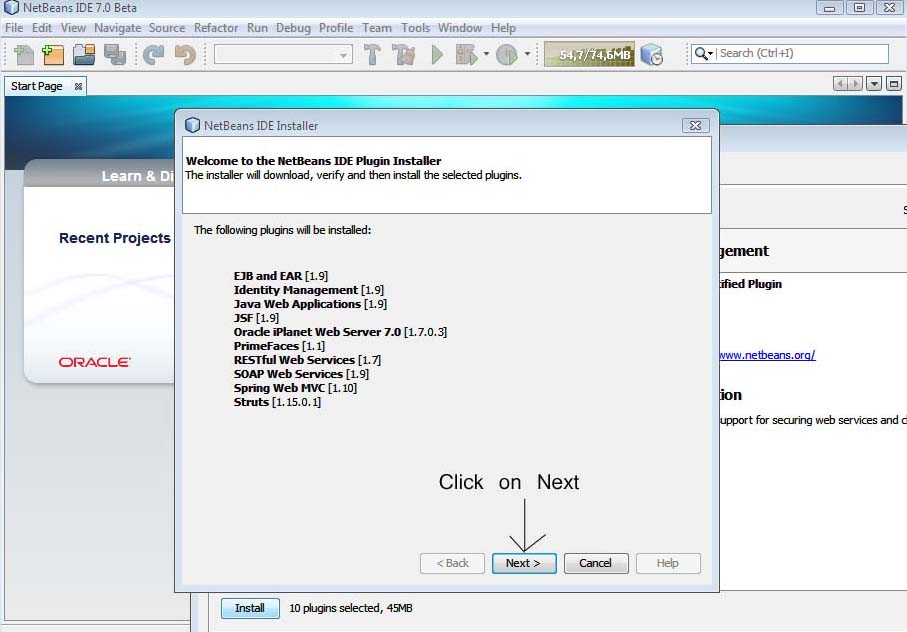
Task: Open the netbeans.org link
Action: click(x=767, y=355)
